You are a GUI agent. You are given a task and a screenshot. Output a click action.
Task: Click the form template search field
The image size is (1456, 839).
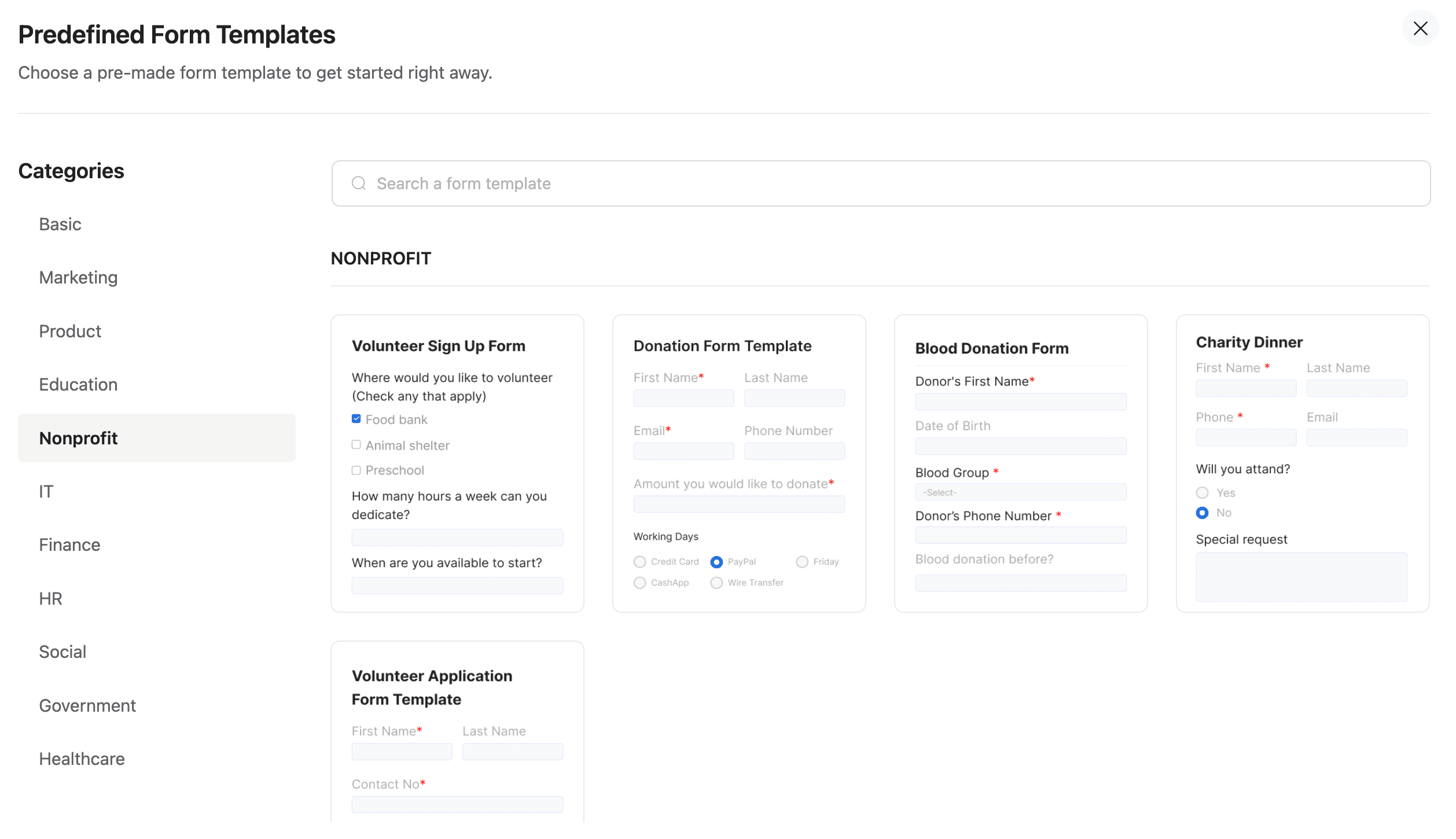pyautogui.click(x=694, y=183)
